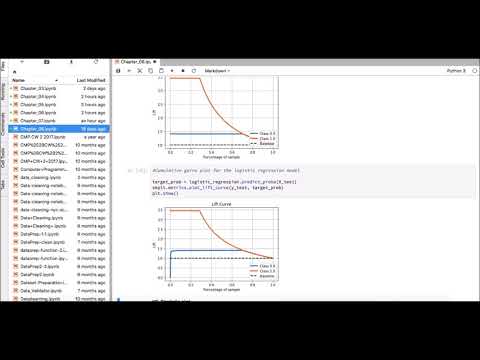Select the Chapter_06 notebook tab
480x360 pixels.
pos(136,62)
